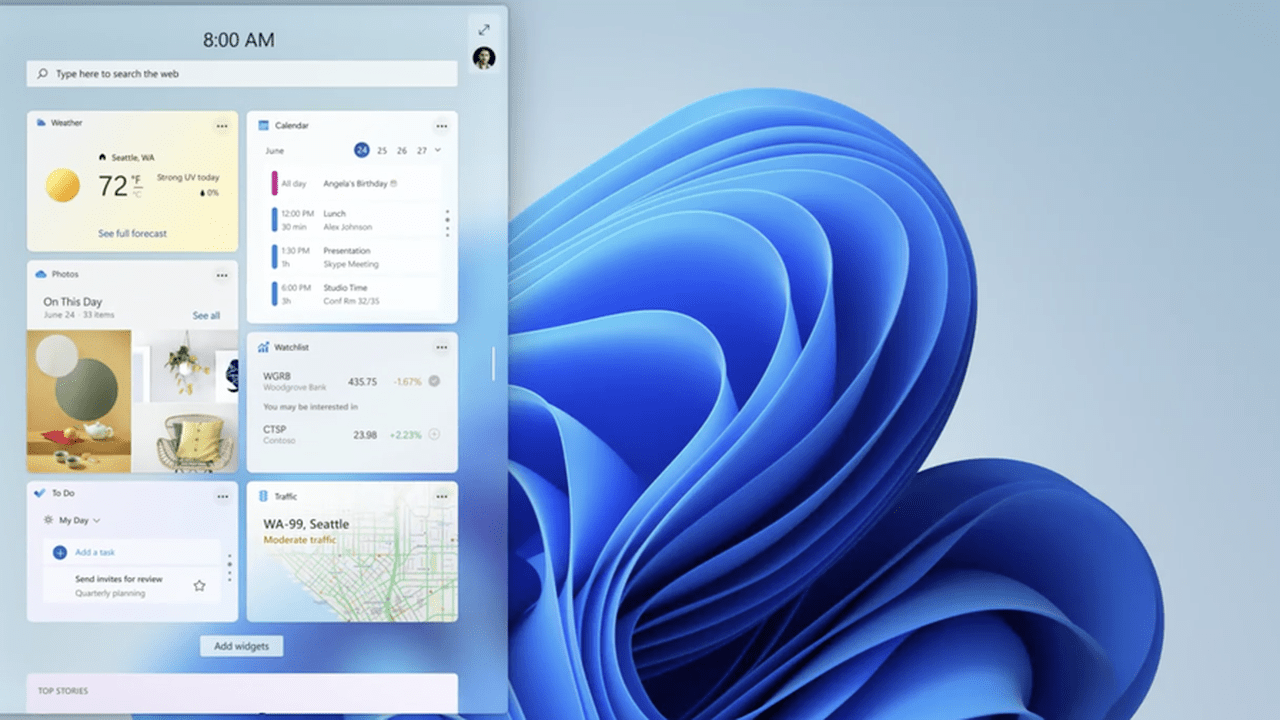Expand the widgets panel to full screen
Viewport: 1280px width, 720px height.
click(484, 30)
